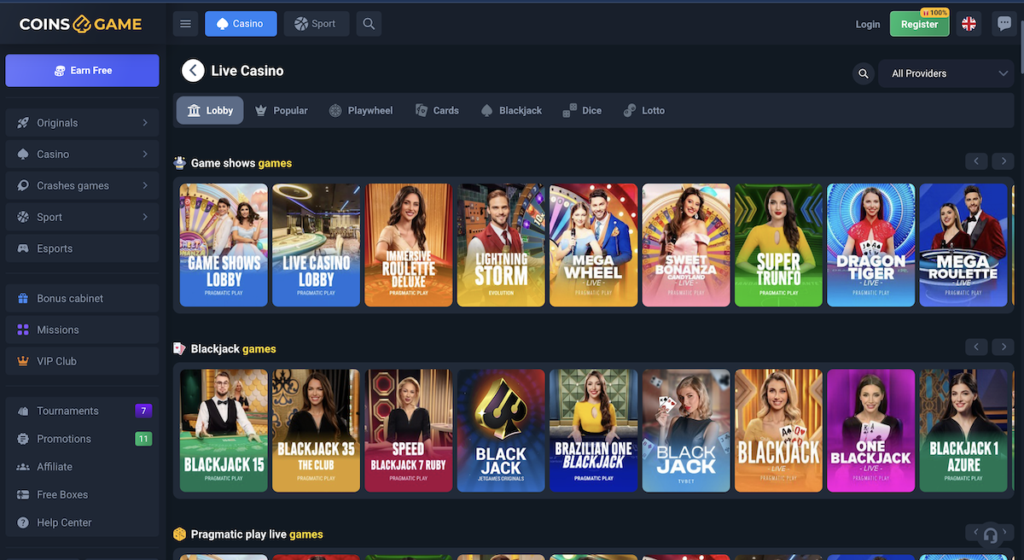Screen dimensions: 1024x560
Task: Click the Blackjack games section icon
Action: (x=180, y=349)
